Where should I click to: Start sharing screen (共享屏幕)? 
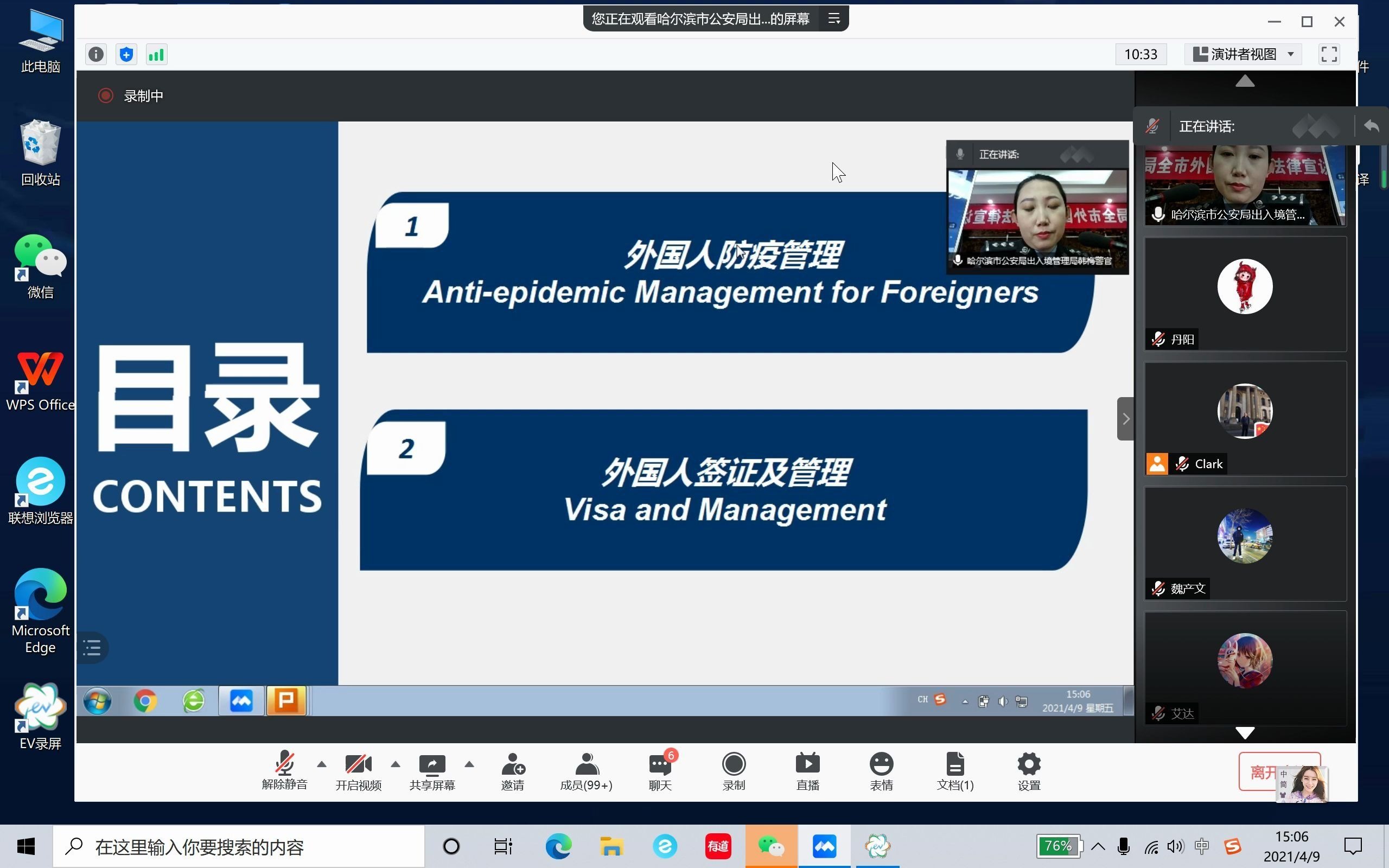[x=432, y=771]
